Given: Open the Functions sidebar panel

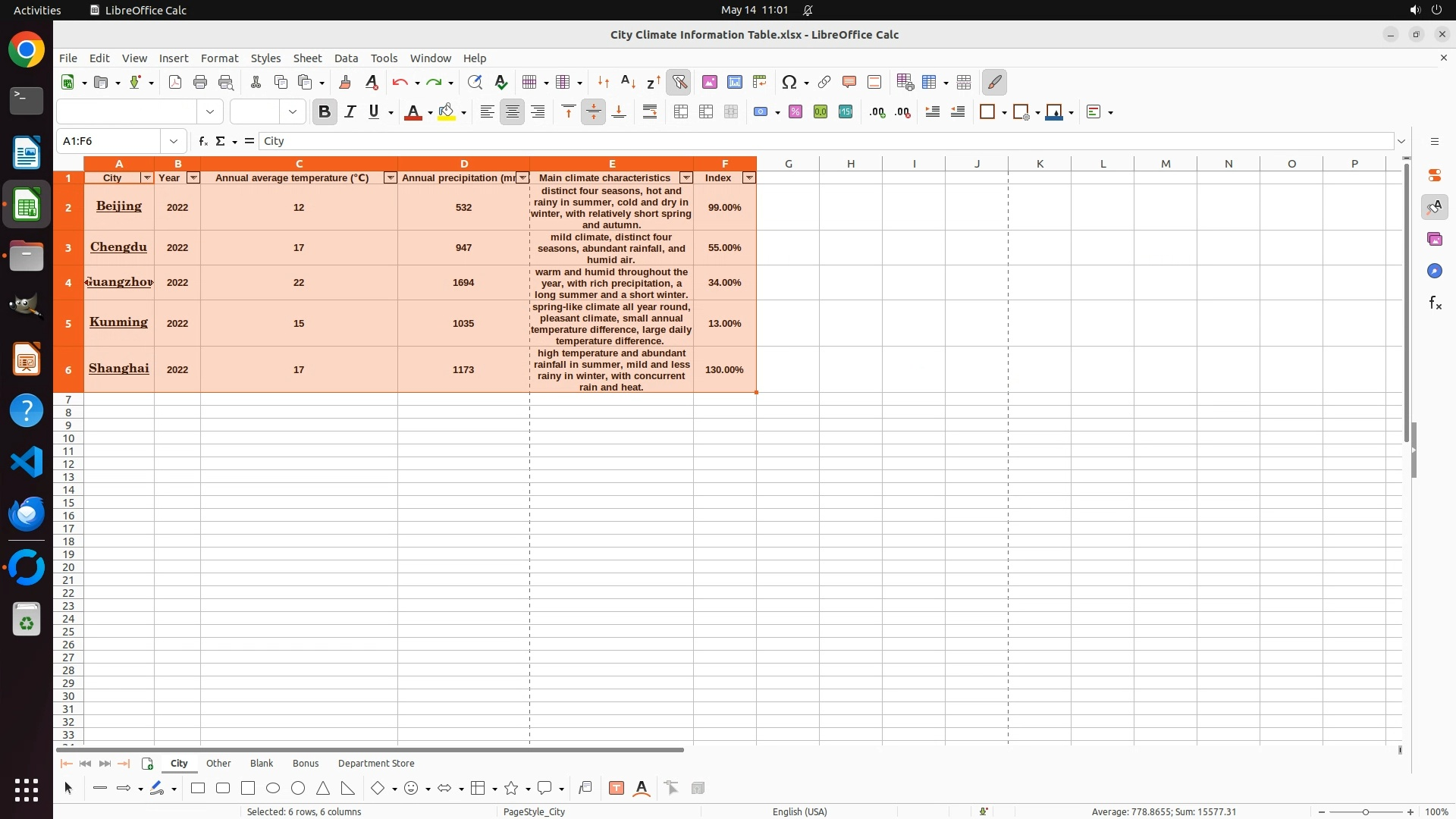Looking at the screenshot, I should [x=1435, y=303].
